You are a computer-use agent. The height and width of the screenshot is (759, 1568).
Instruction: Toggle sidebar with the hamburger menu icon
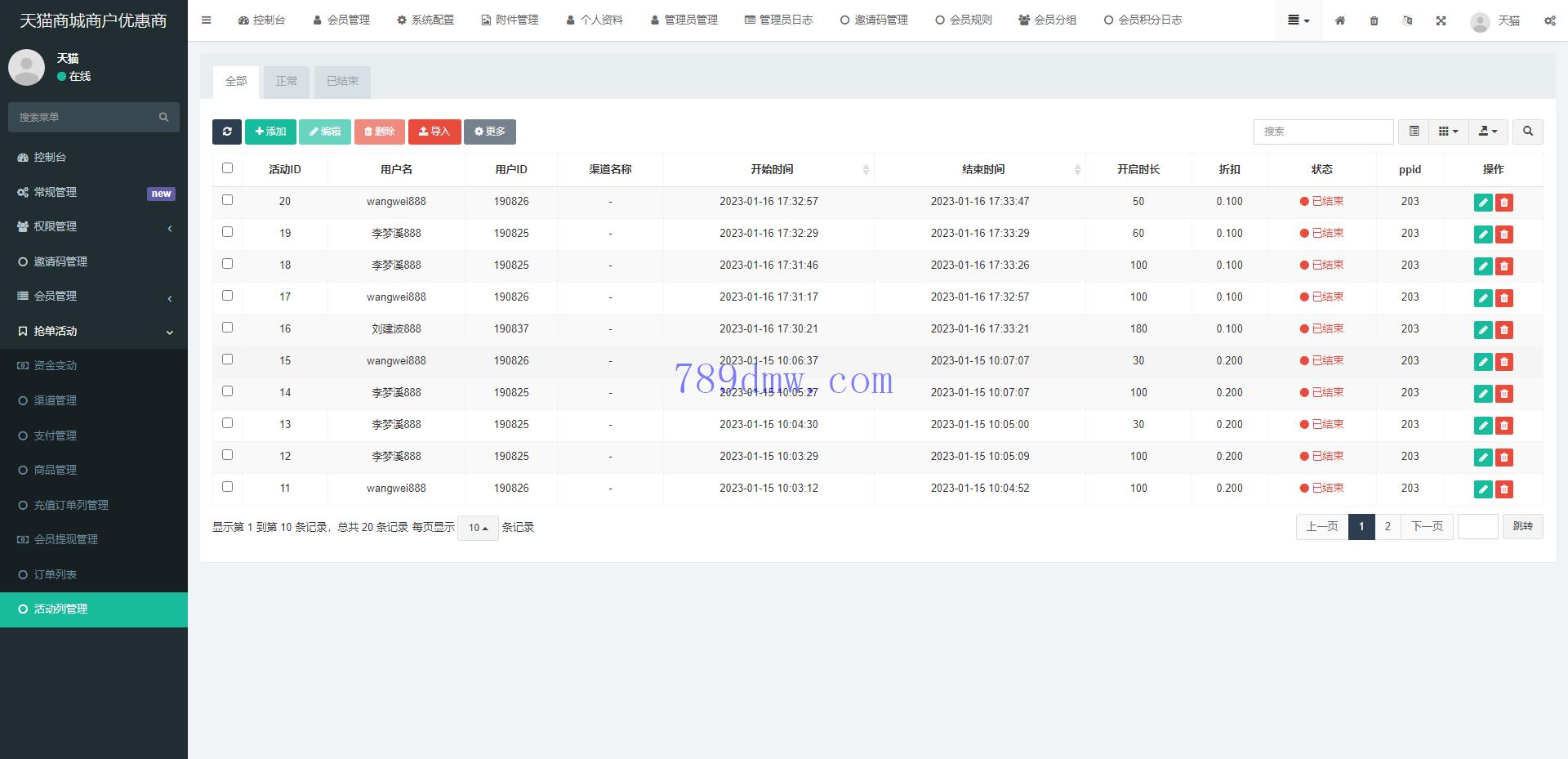click(x=207, y=20)
